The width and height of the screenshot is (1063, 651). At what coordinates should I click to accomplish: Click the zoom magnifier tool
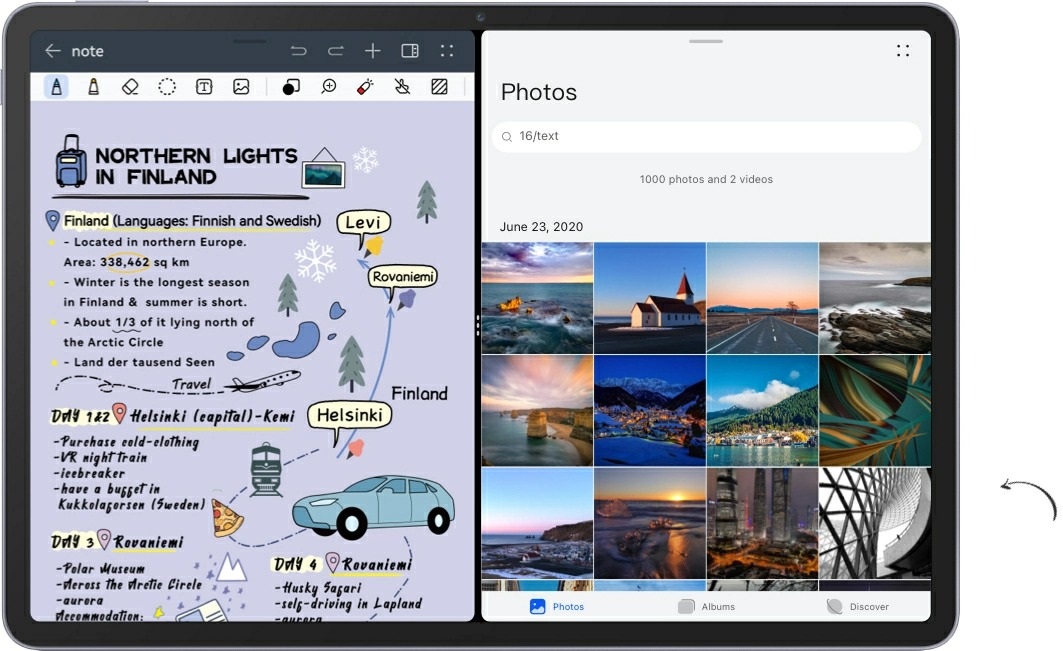tap(329, 87)
